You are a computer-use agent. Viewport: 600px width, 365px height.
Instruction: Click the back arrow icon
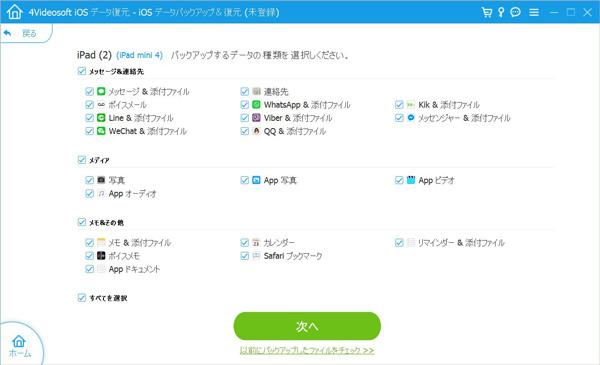[x=7, y=33]
